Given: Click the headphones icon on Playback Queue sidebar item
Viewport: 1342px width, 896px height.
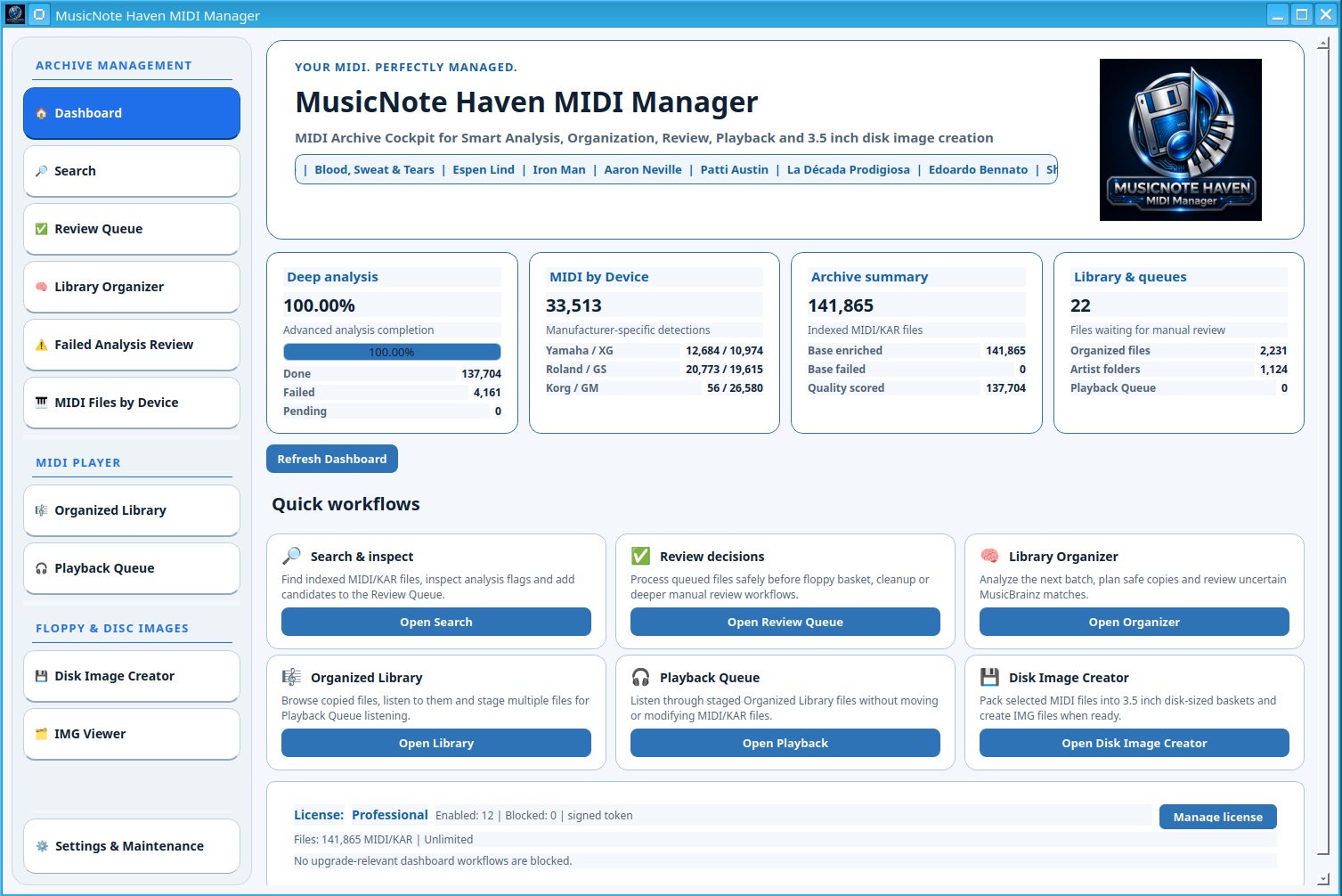Looking at the screenshot, I should tap(41, 568).
